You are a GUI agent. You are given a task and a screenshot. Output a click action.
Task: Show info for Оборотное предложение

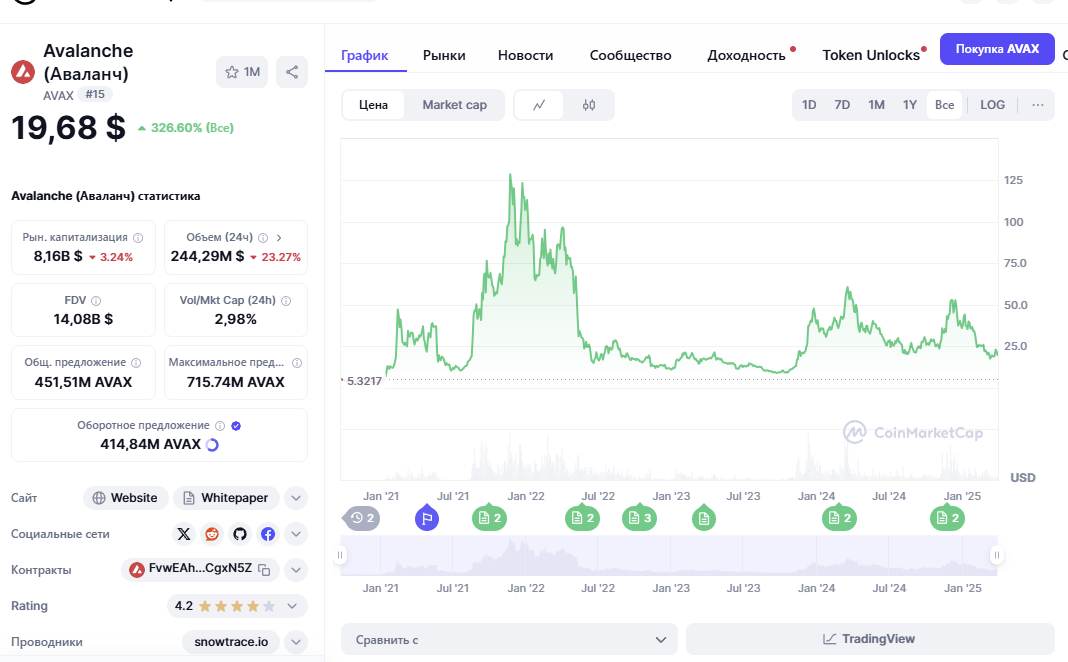click(x=220, y=426)
